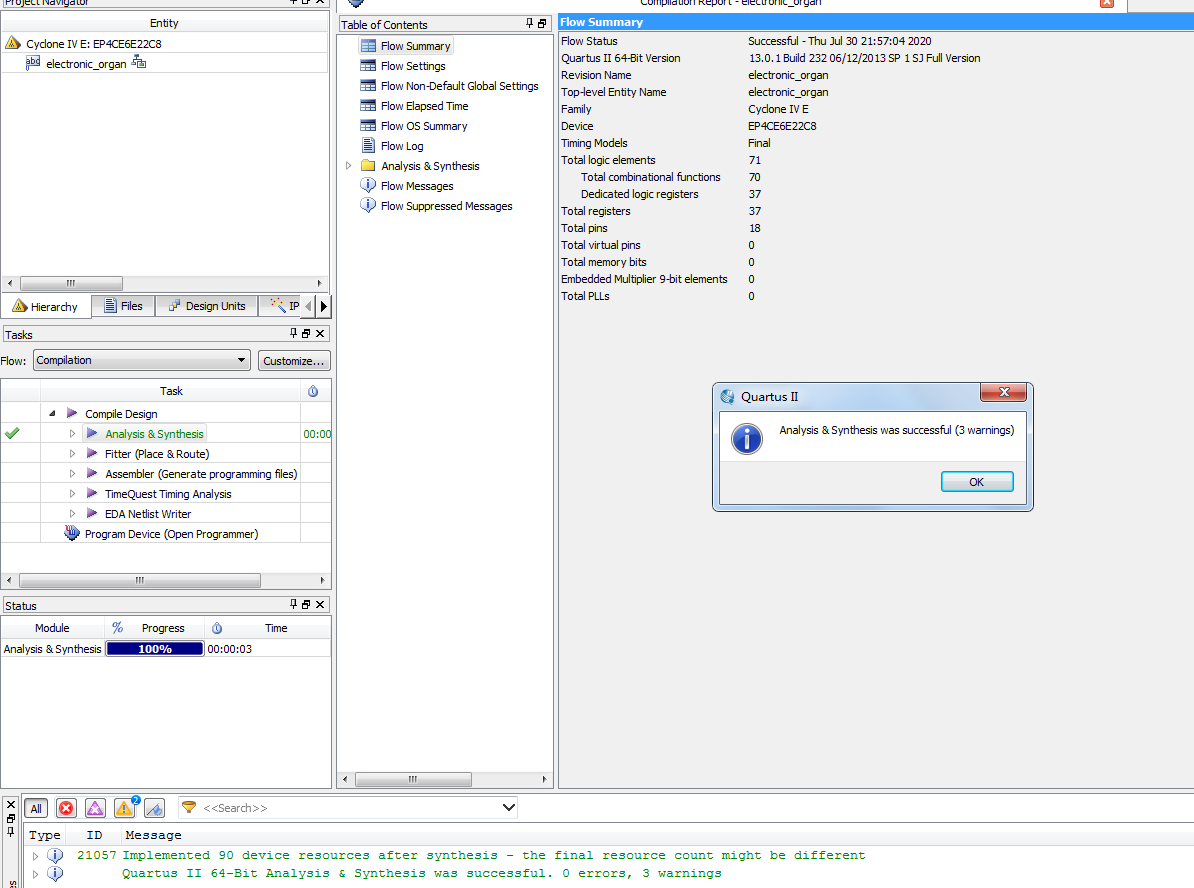This screenshot has width=1194, height=888.
Task: Switch to the Files tab
Action: 123,306
